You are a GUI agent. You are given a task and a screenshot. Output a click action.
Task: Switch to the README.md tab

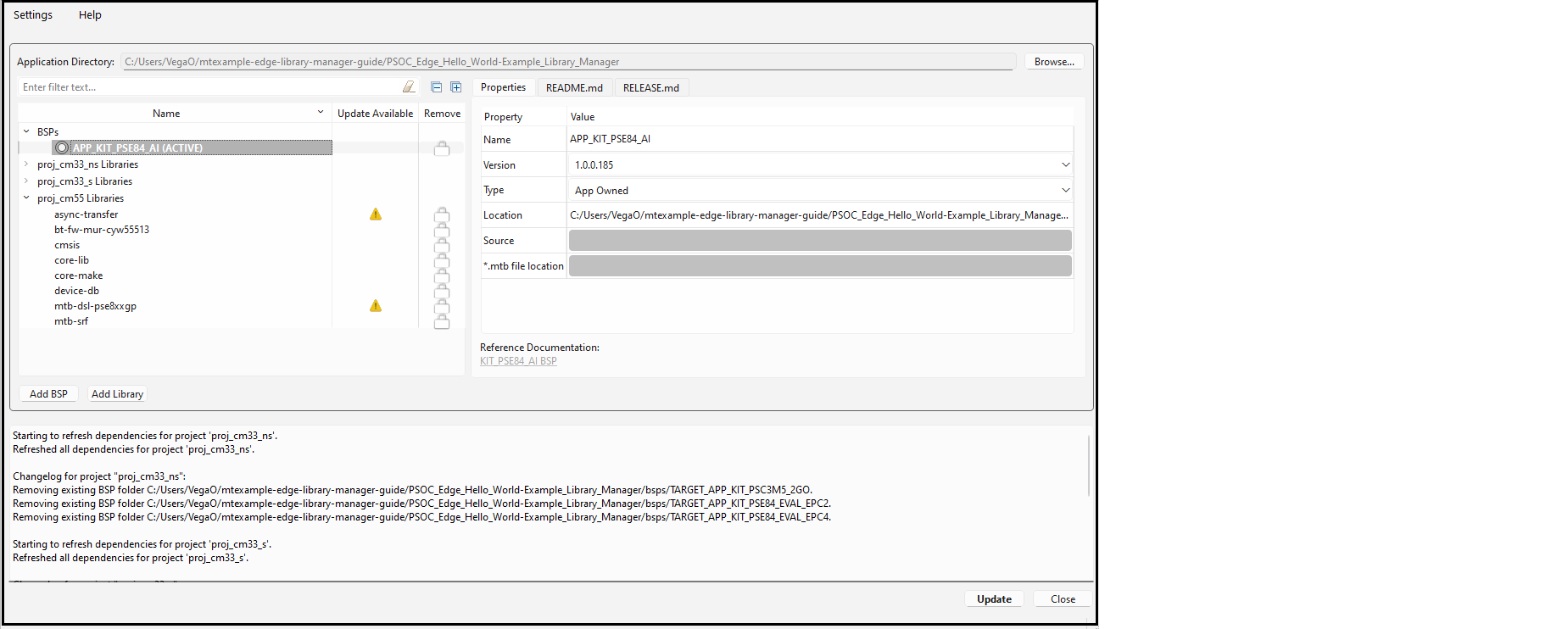[574, 88]
